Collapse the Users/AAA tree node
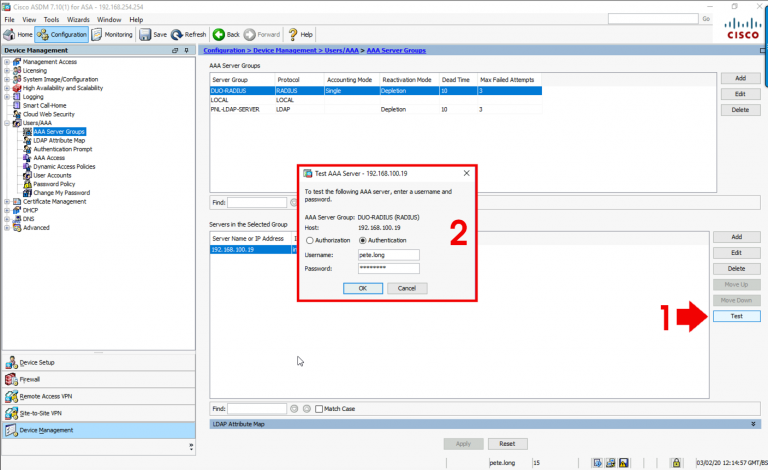This screenshot has height=470, width=768. point(7,123)
